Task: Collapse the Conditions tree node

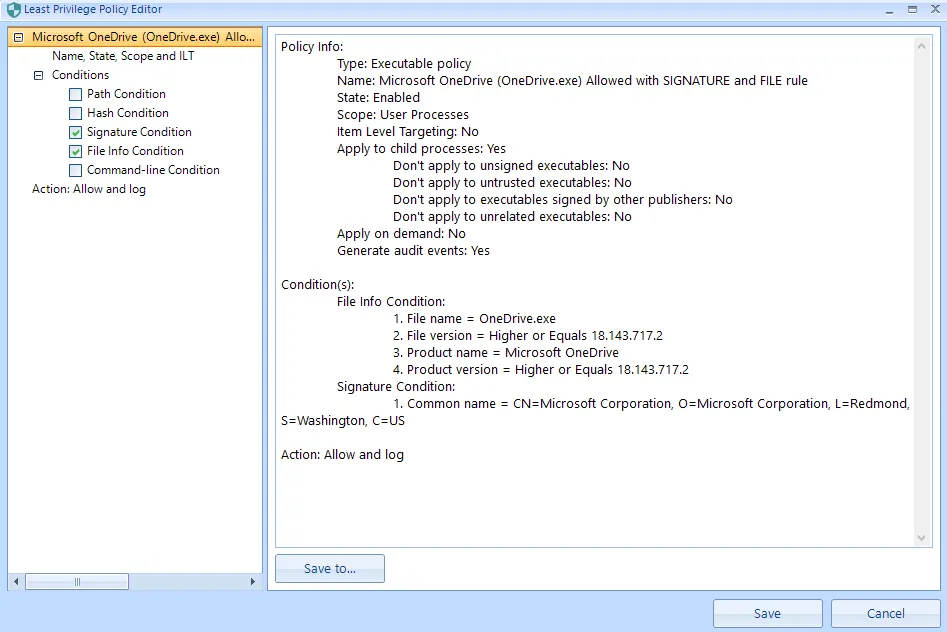Action: (38, 75)
